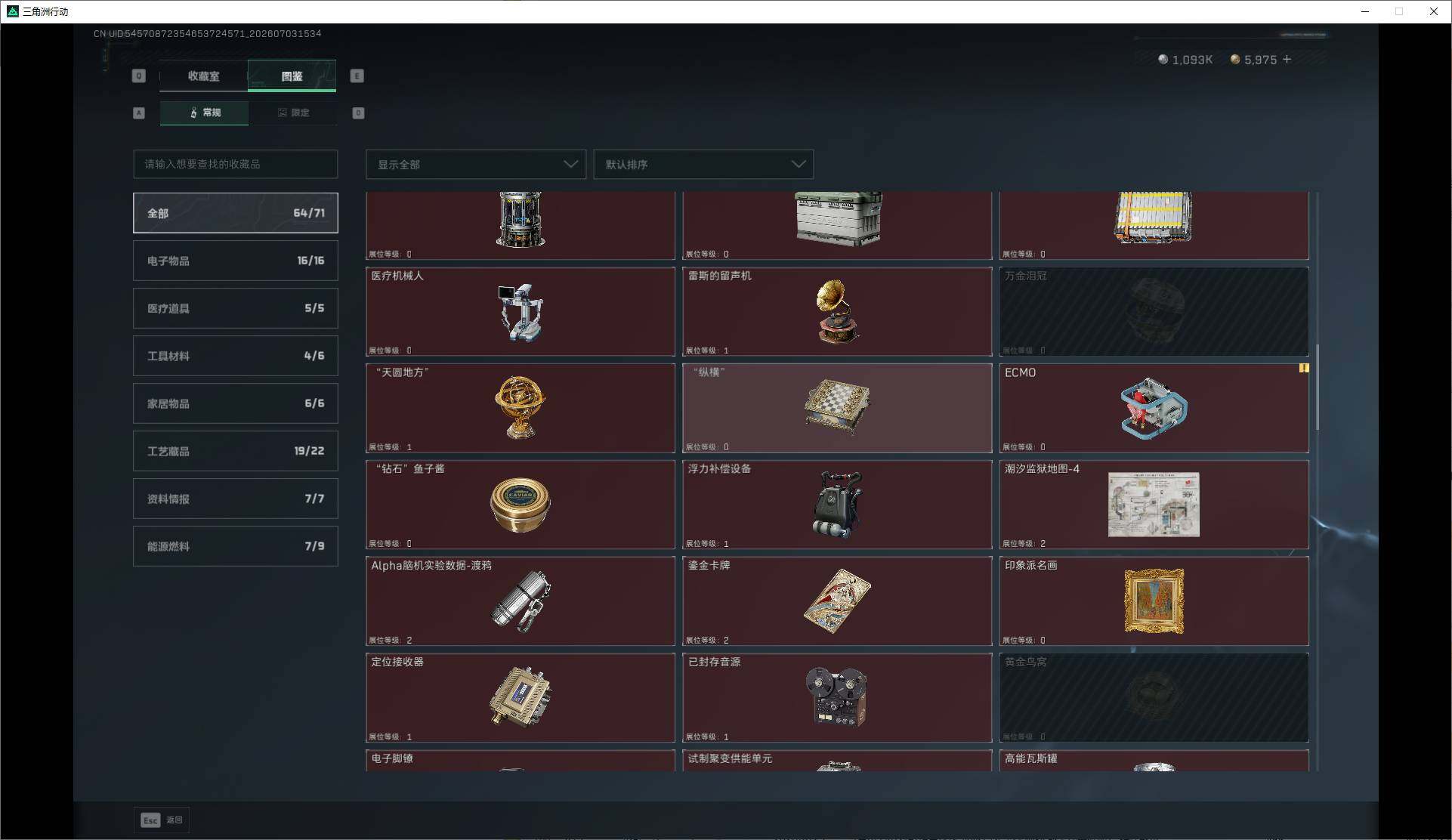Filter by 工艺藏品 category

[x=236, y=451]
